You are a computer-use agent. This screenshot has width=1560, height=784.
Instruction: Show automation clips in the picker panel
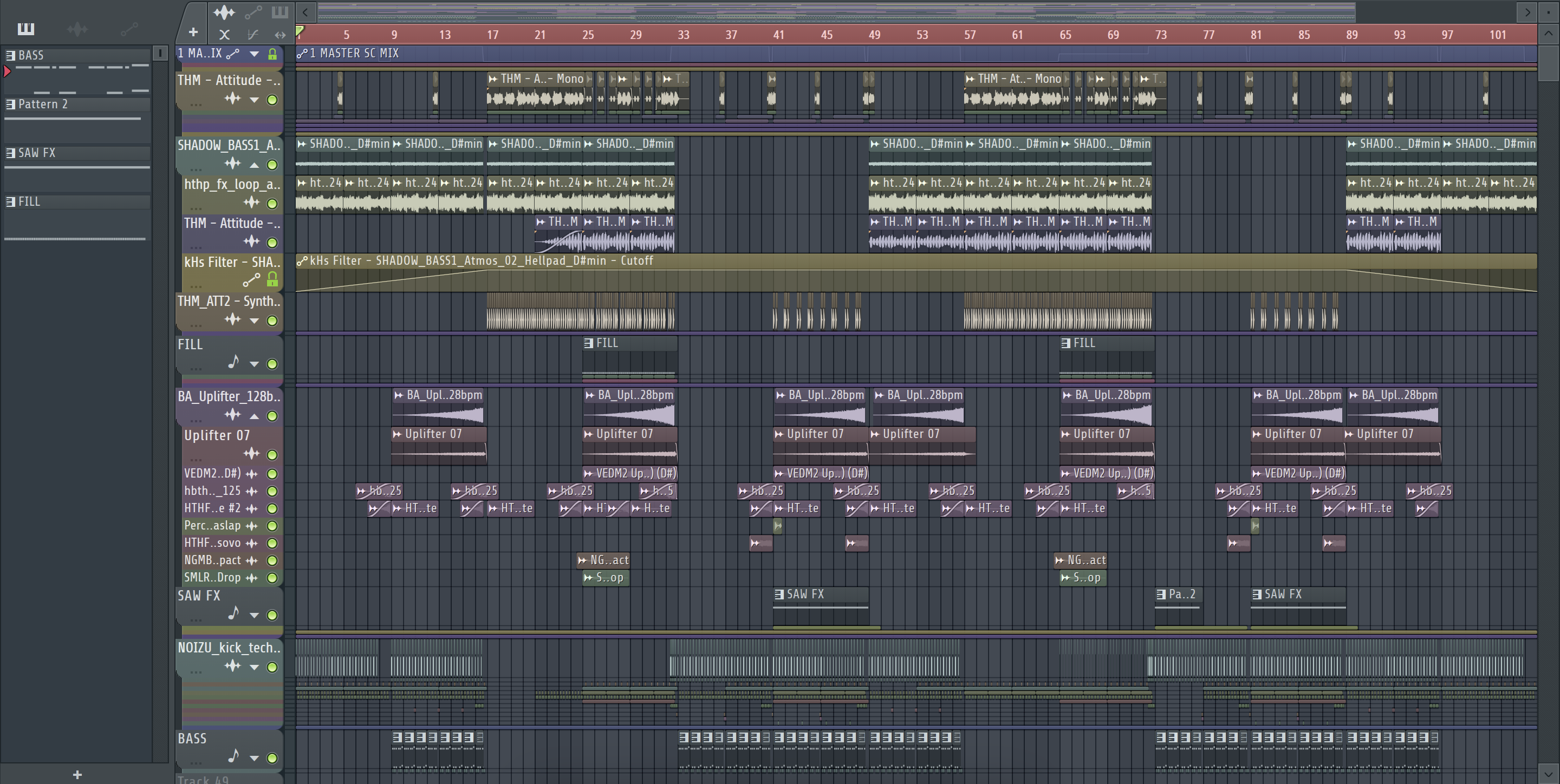[x=129, y=29]
